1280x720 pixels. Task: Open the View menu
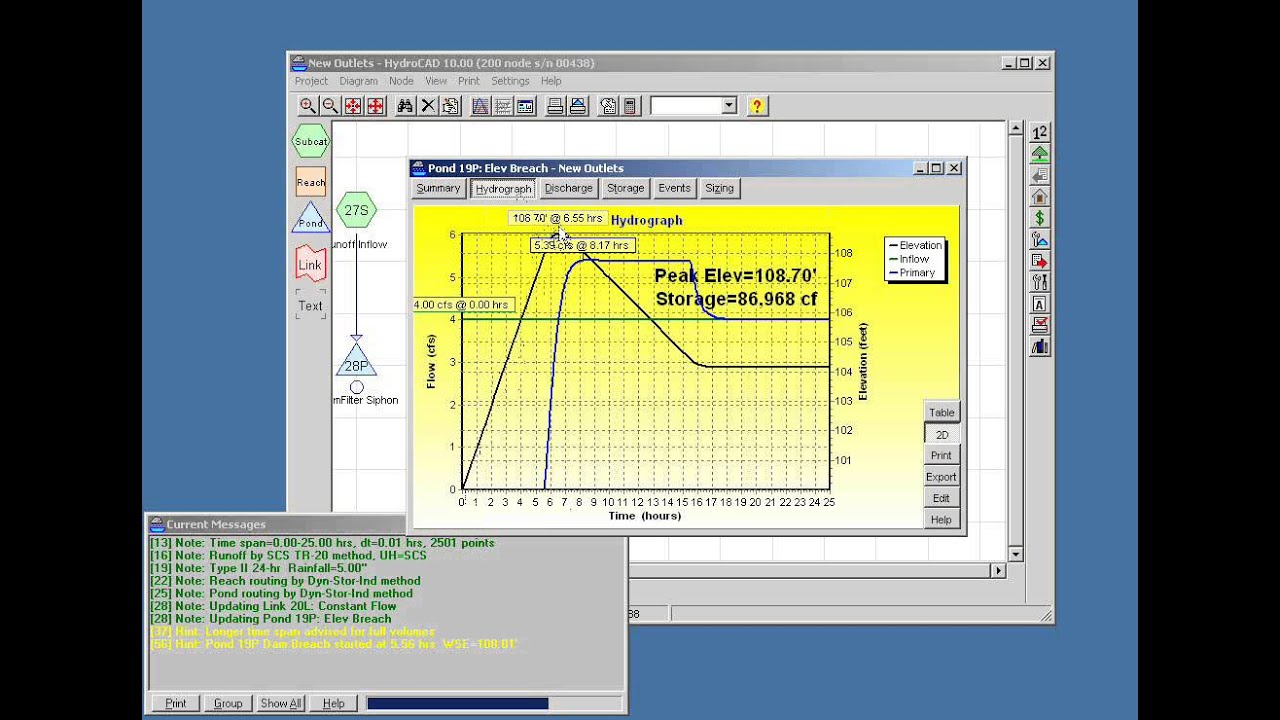[436, 81]
